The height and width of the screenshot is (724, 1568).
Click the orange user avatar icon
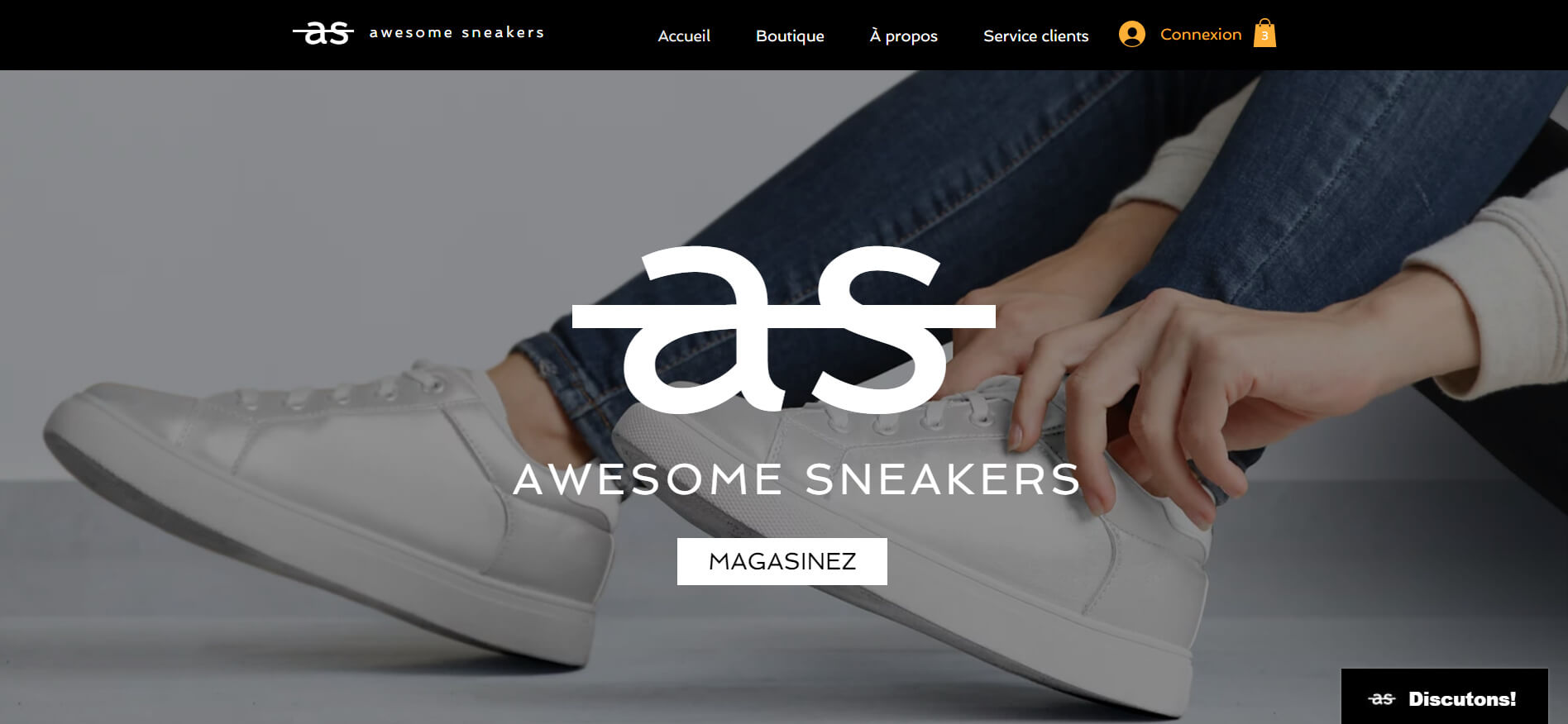click(x=1132, y=34)
